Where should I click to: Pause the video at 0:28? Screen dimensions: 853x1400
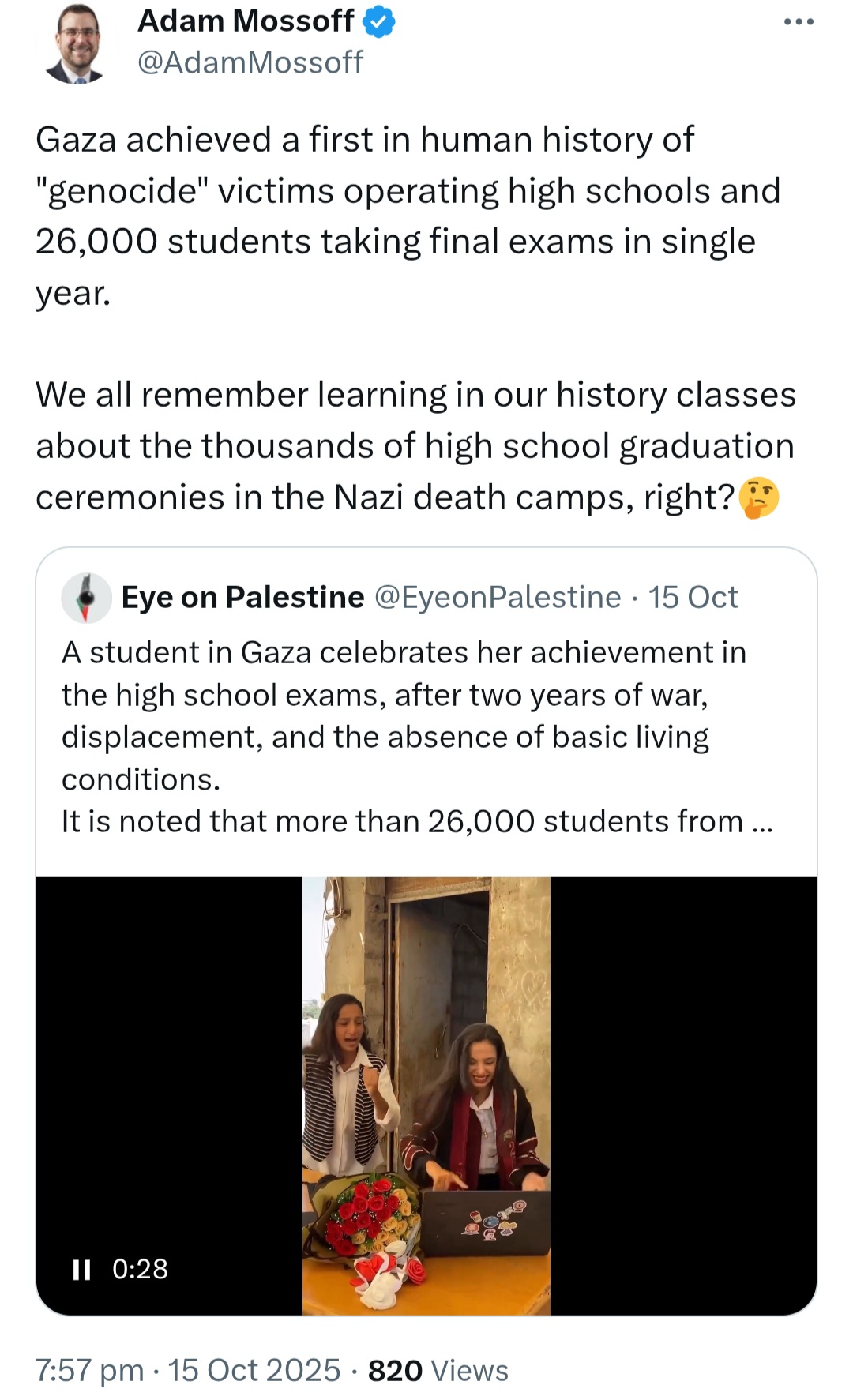coord(81,1269)
